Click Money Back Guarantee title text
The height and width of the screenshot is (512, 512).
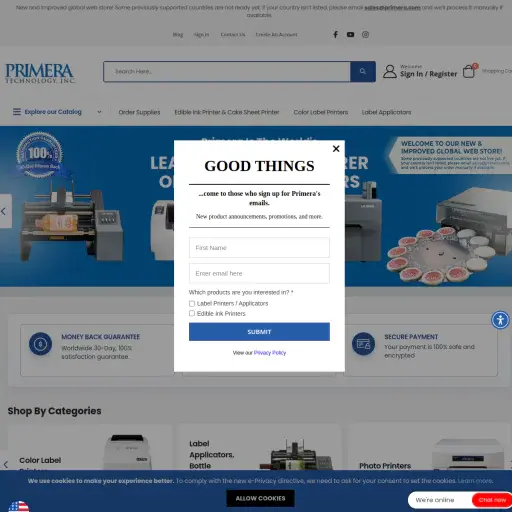click(x=101, y=337)
